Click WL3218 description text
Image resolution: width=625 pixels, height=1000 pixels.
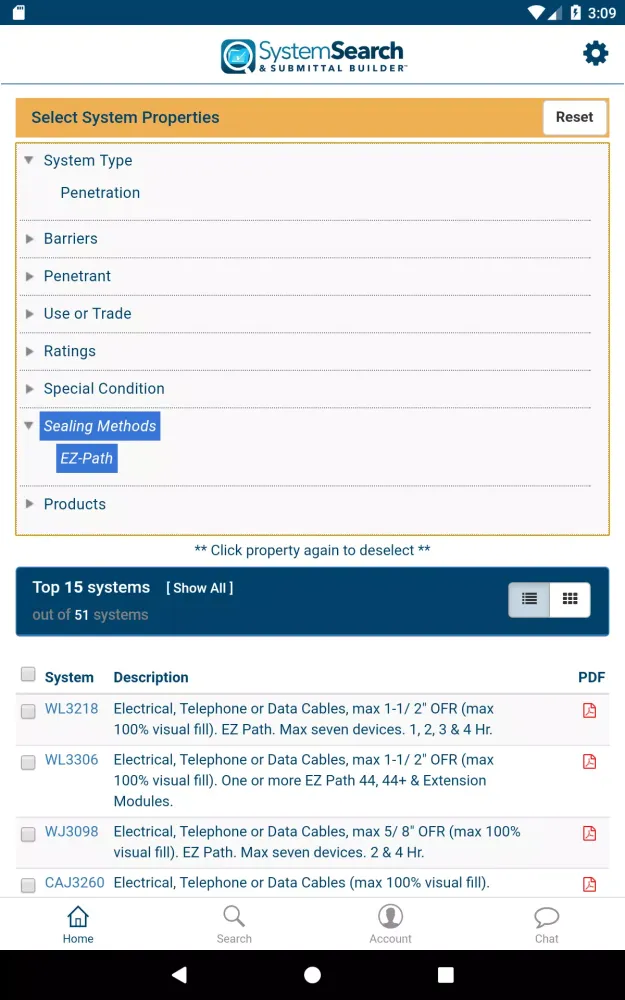click(304, 719)
